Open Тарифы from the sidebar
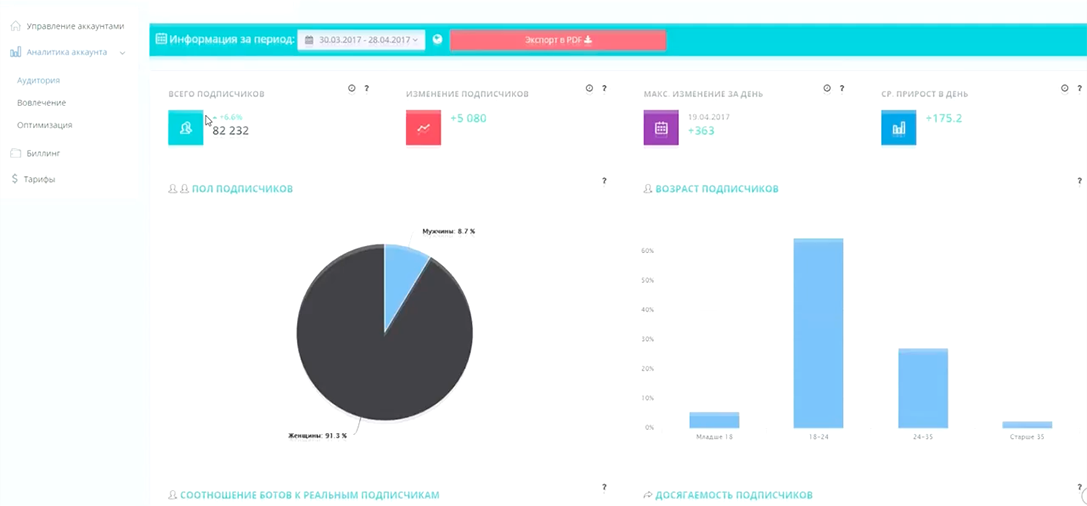Image resolution: width=1087 pixels, height=506 pixels. point(39,179)
